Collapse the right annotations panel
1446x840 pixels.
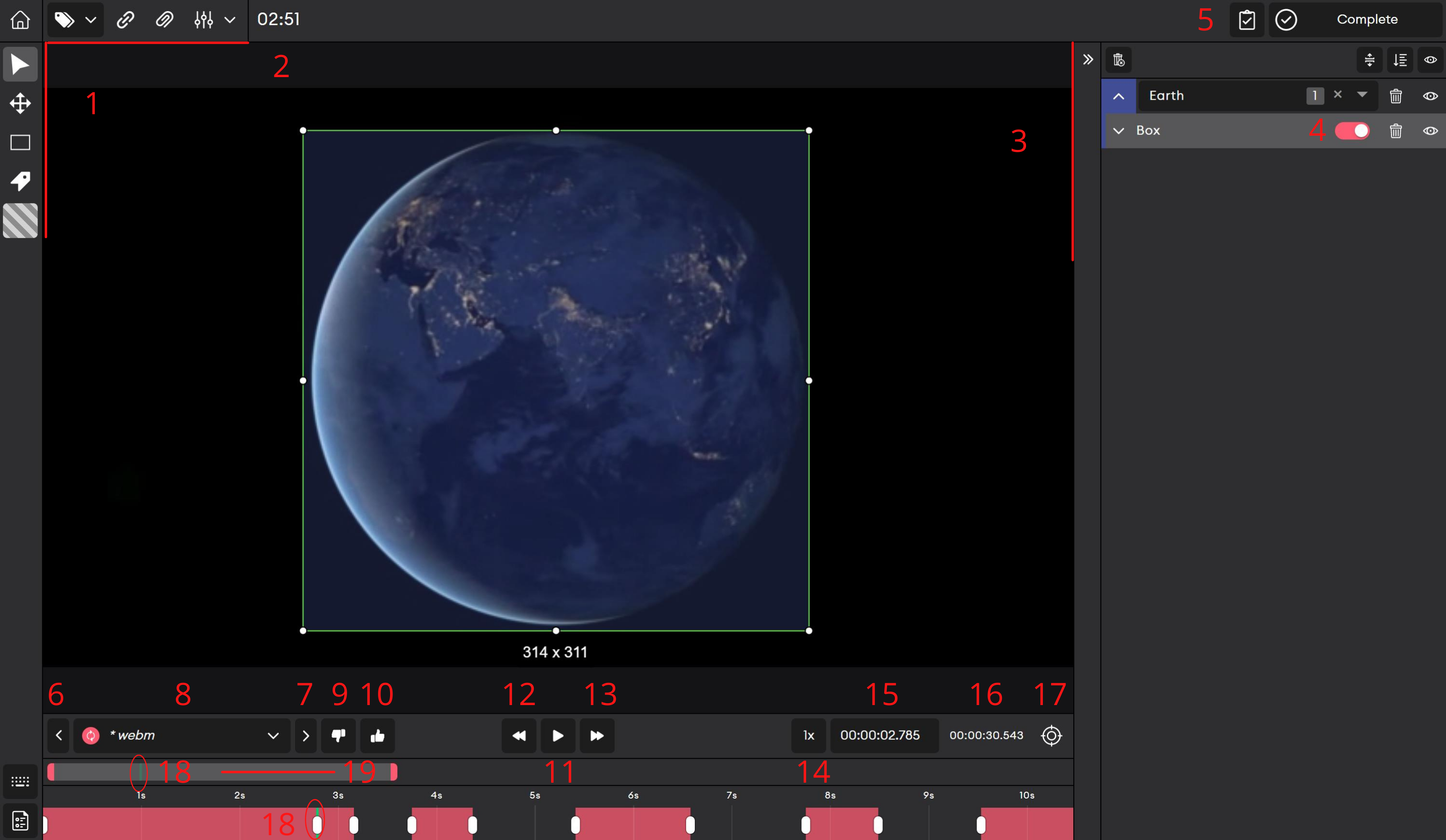(x=1087, y=60)
